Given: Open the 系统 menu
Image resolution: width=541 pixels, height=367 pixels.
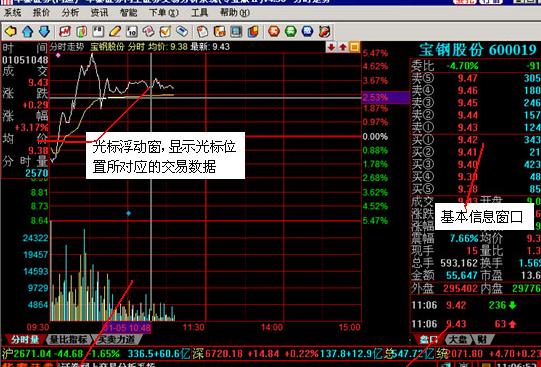Looking at the screenshot, I should [12, 13].
